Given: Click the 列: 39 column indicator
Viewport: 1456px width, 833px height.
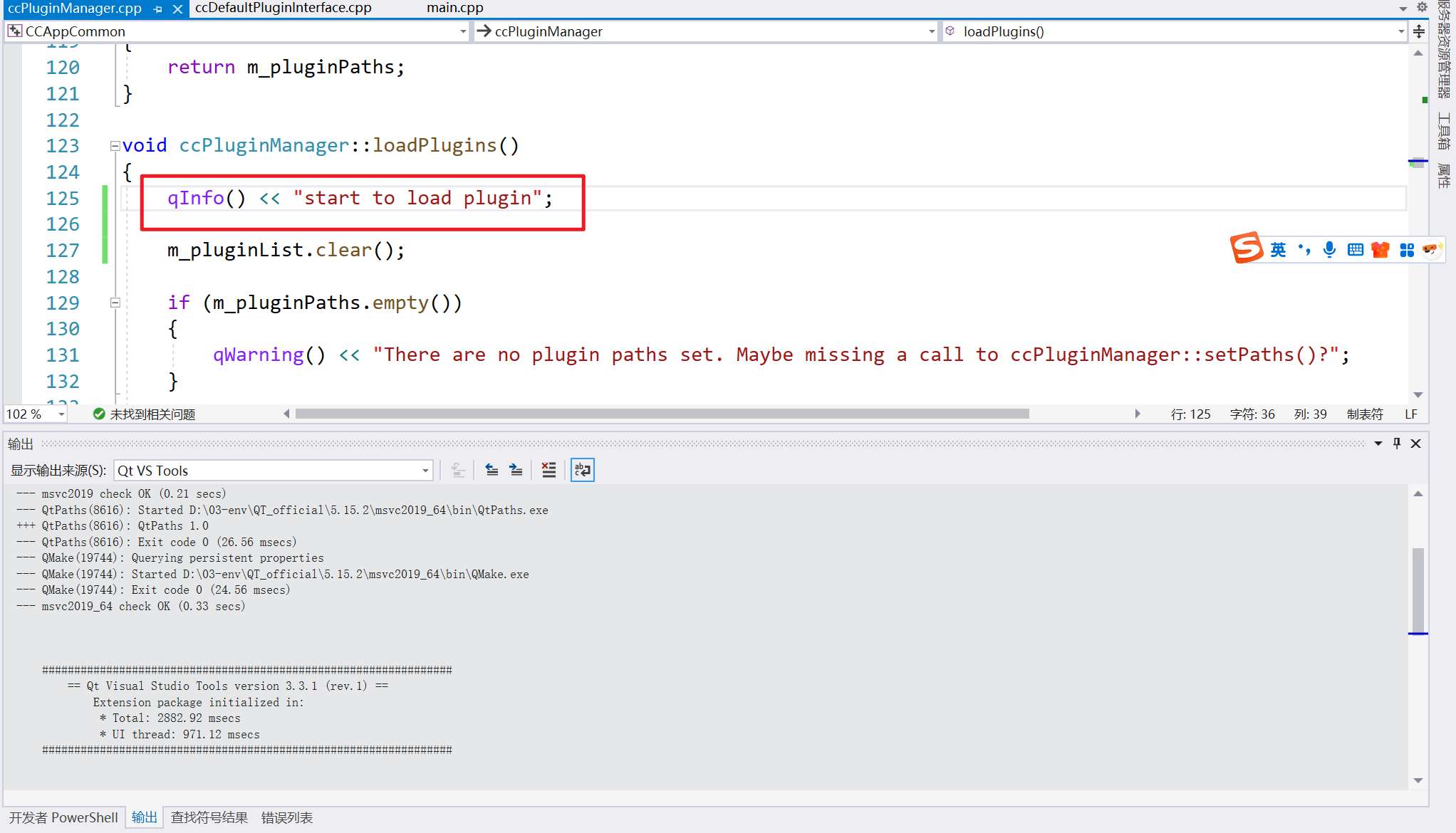Looking at the screenshot, I should (x=1310, y=414).
